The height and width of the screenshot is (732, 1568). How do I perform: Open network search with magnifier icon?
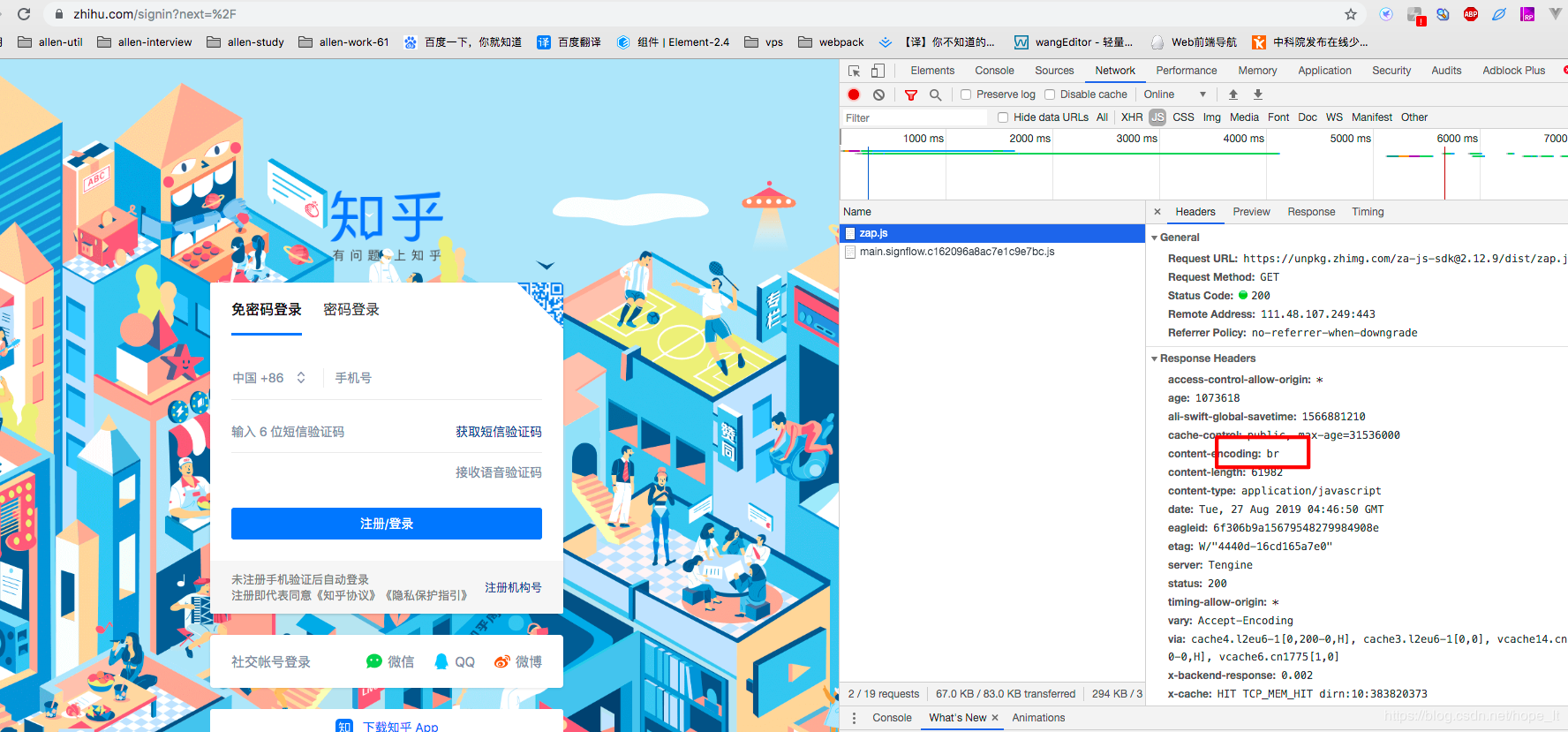[x=936, y=94]
